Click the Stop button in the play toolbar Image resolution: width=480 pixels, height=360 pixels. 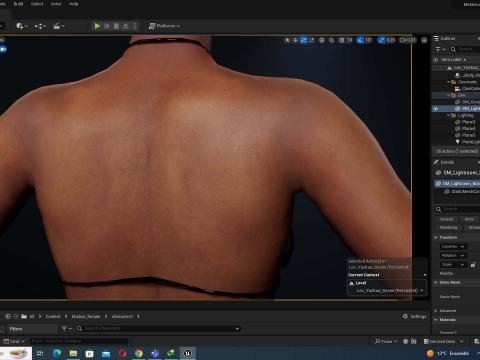point(116,26)
